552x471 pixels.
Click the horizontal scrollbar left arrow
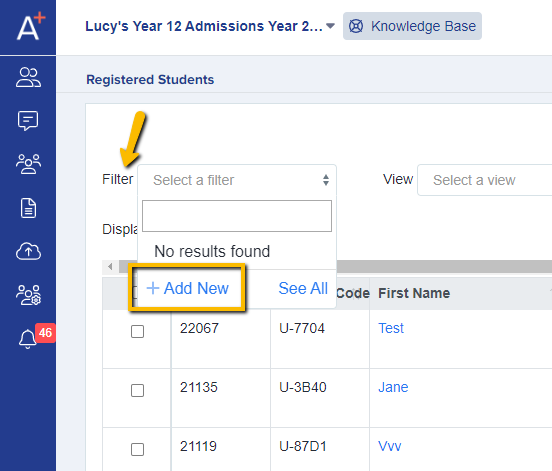point(110,266)
